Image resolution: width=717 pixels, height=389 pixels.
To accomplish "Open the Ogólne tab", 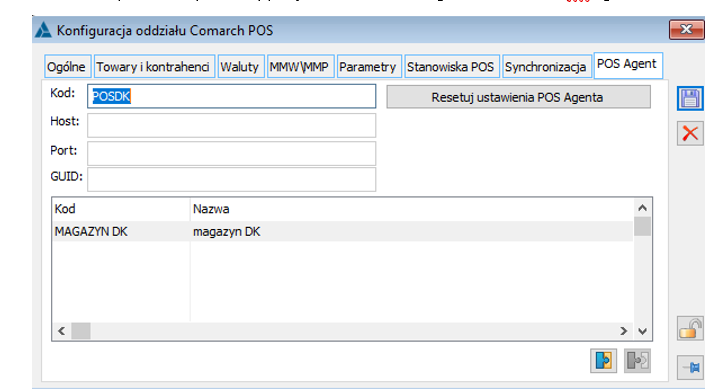I will tap(67, 67).
